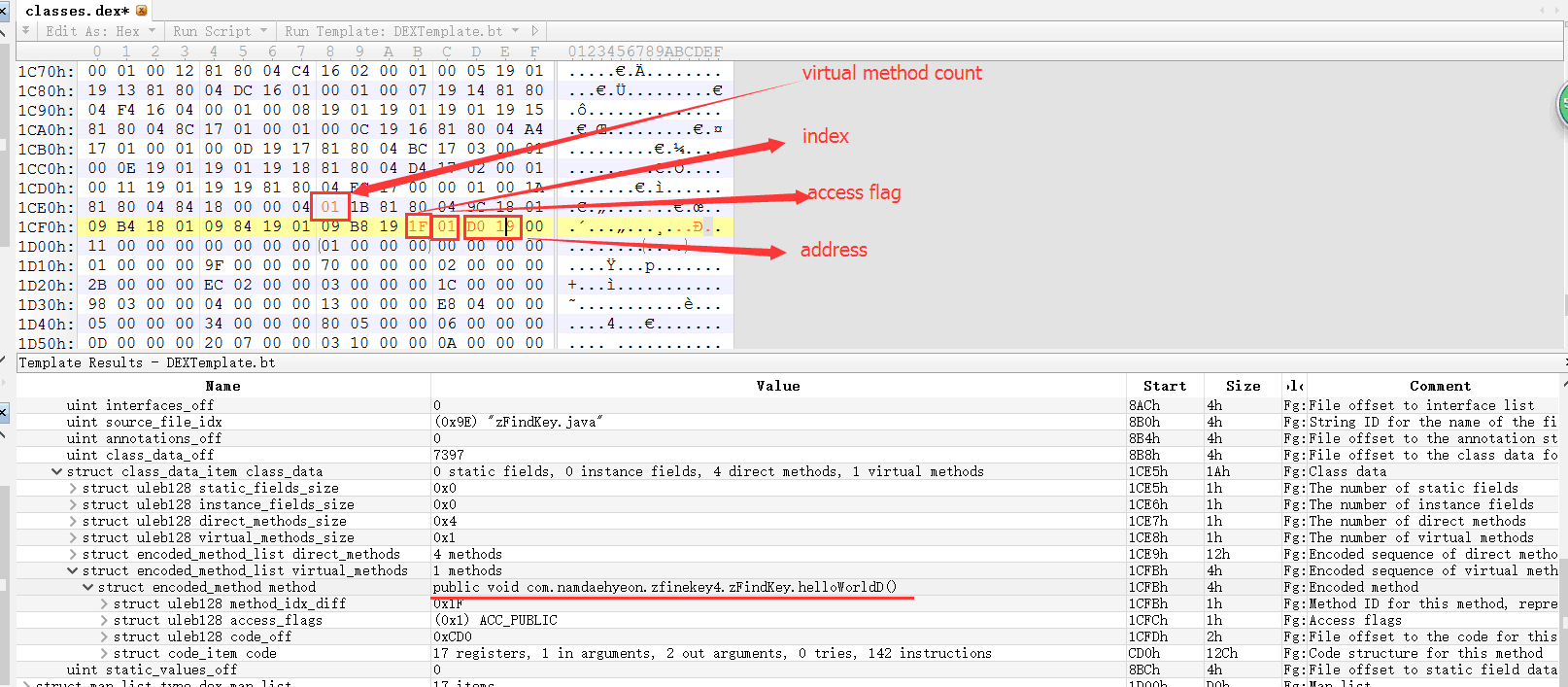Collapse struct encoded_method method node

point(88,587)
